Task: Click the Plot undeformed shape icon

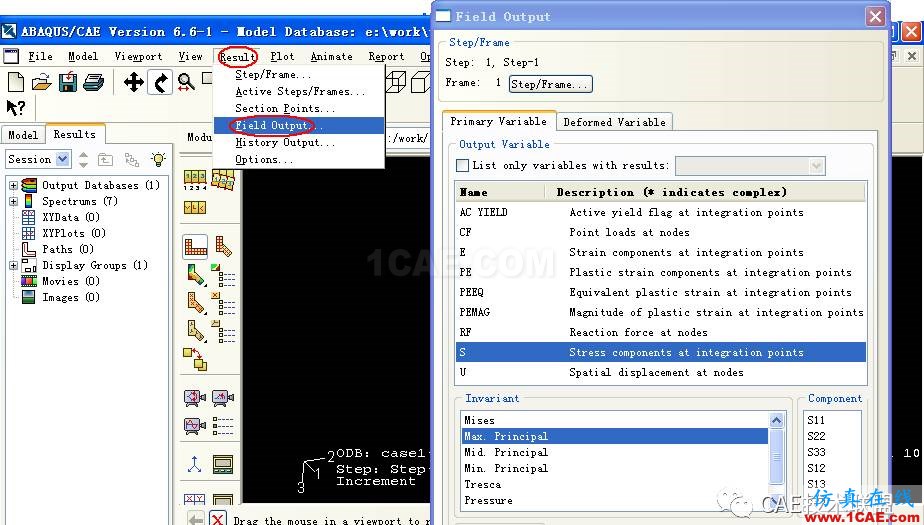Action: pyautogui.click(x=195, y=246)
